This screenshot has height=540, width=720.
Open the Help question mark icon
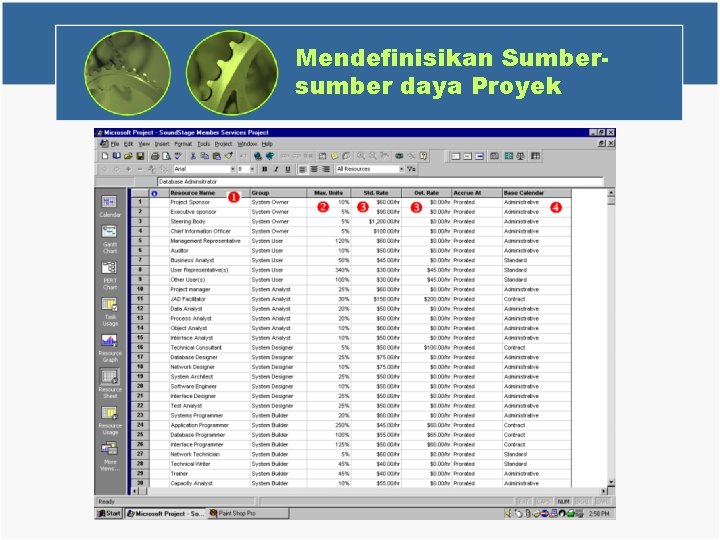(x=423, y=157)
